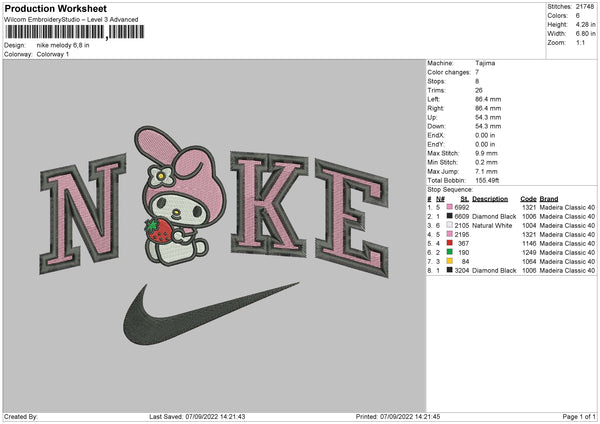The width and height of the screenshot is (600, 424).
Task: Click the Stitches value "21748"
Action: click(x=585, y=7)
